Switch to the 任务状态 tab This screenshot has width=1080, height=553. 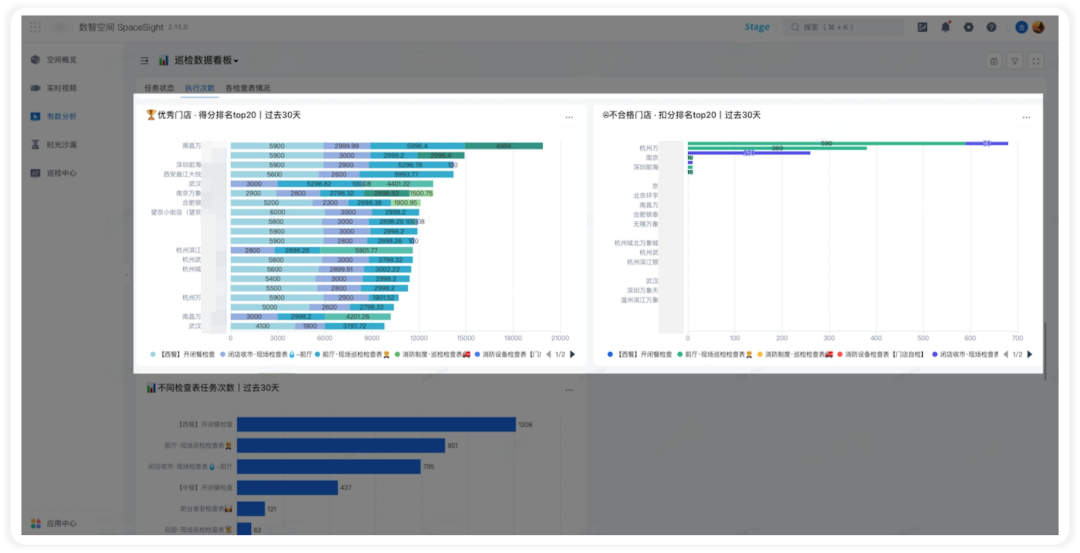(159, 88)
